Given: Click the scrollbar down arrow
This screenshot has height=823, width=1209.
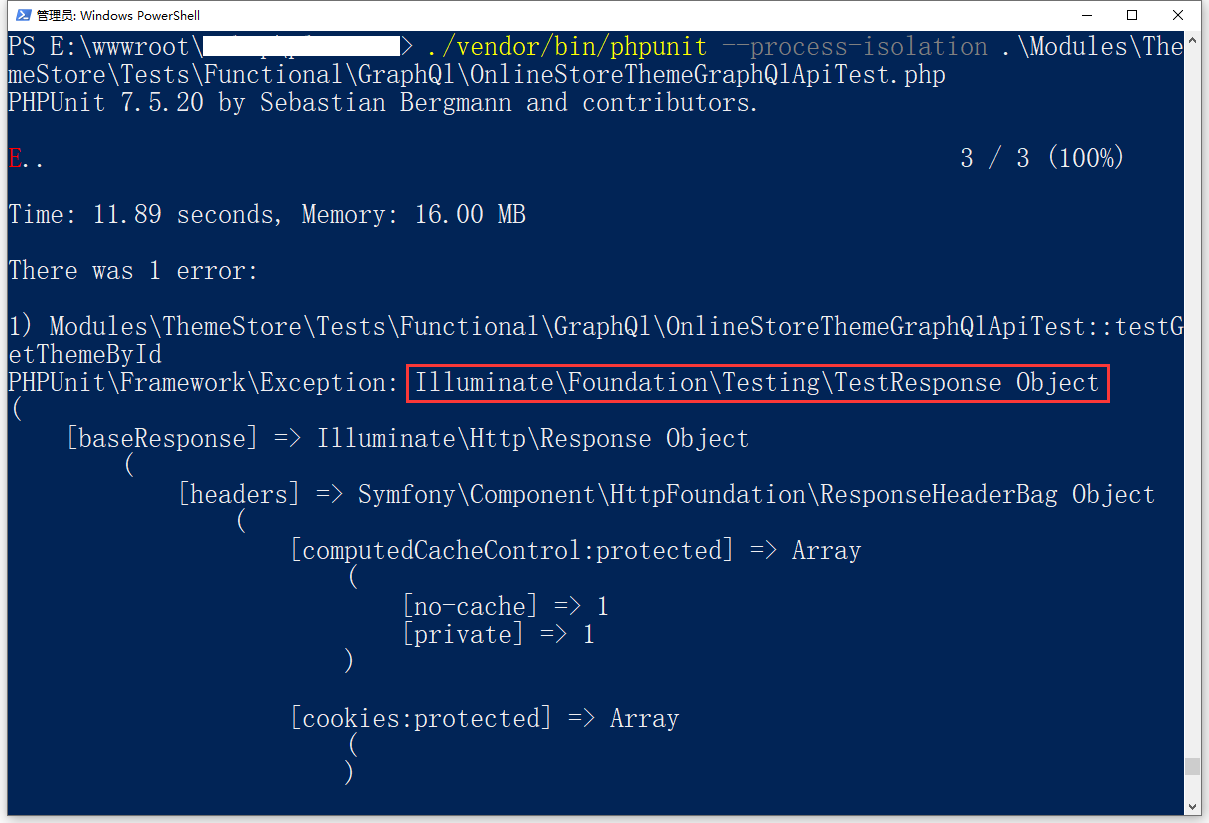Looking at the screenshot, I should [1192, 806].
